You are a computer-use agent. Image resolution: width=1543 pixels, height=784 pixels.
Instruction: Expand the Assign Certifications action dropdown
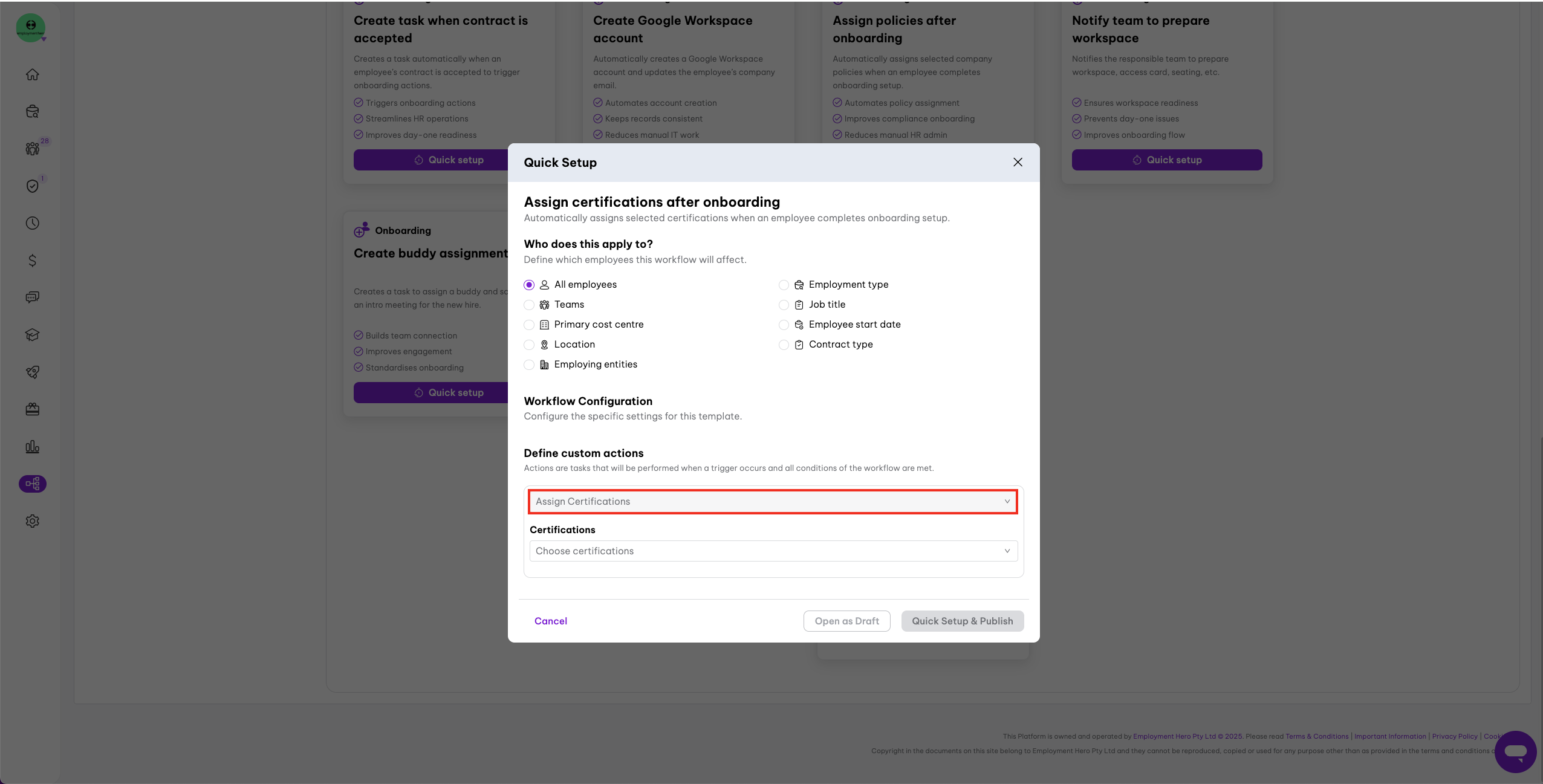[773, 502]
